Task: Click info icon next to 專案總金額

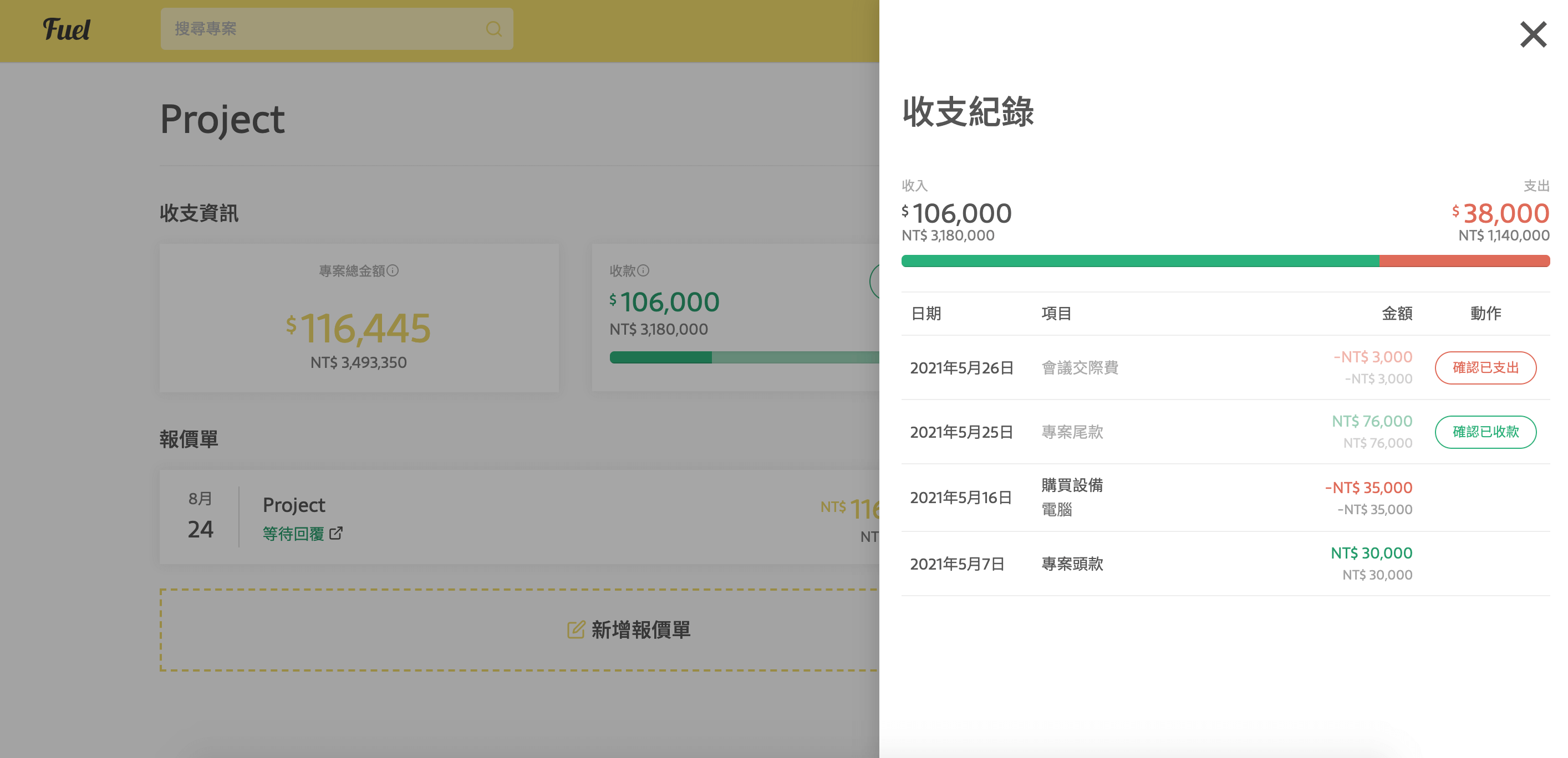Action: click(x=393, y=270)
